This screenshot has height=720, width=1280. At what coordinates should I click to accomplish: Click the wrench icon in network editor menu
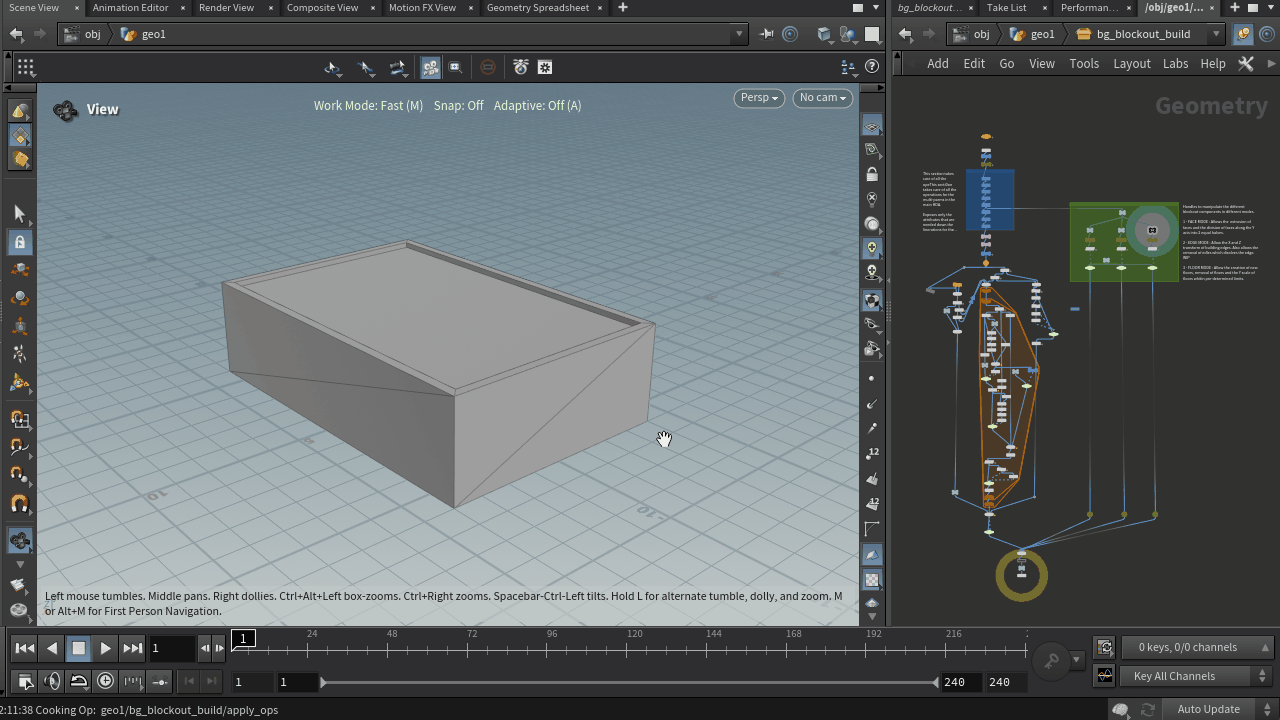[x=1246, y=63]
